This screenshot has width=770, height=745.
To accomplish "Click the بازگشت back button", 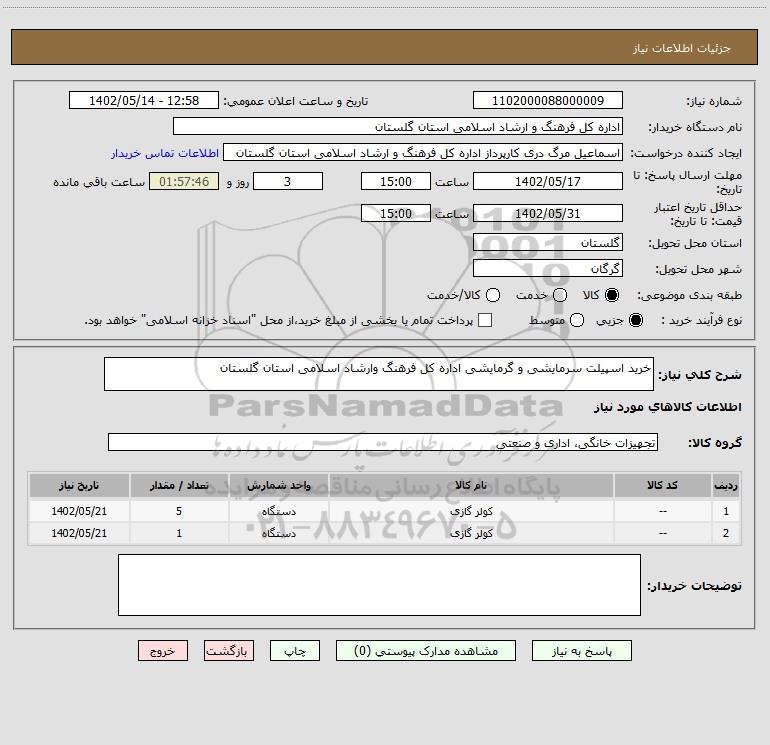I will [x=229, y=651].
